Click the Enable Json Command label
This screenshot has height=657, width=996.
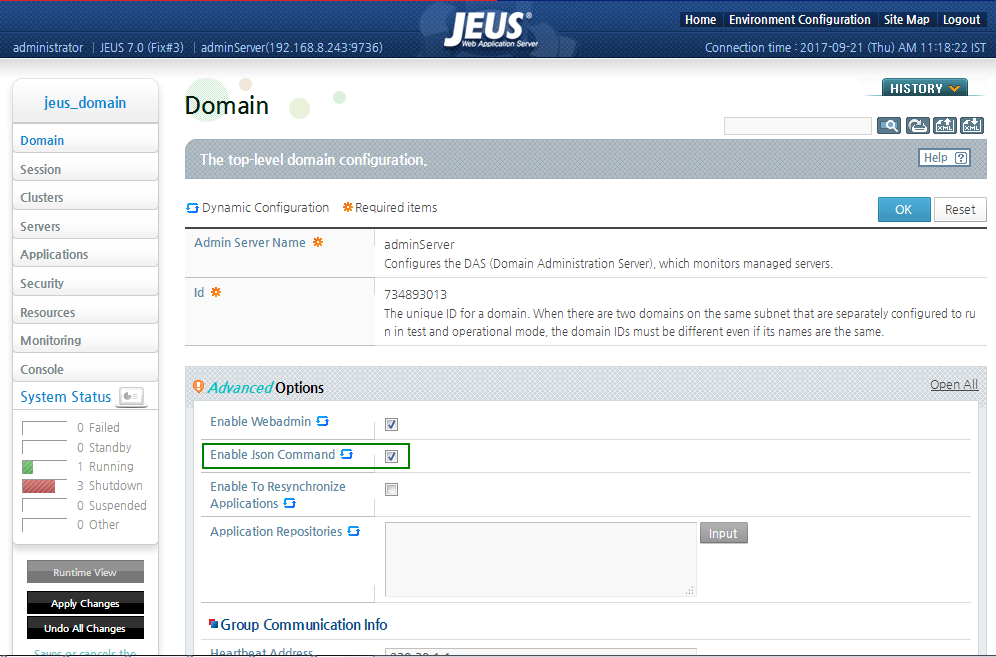pos(273,454)
